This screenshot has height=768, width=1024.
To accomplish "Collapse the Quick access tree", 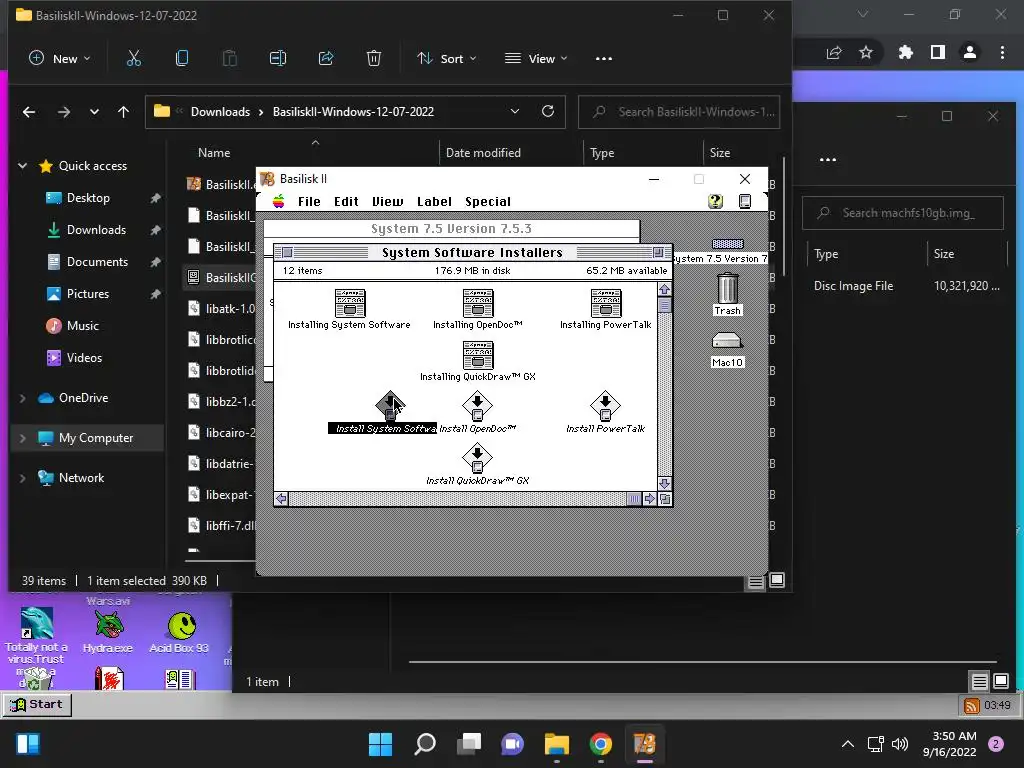I will coord(23,166).
